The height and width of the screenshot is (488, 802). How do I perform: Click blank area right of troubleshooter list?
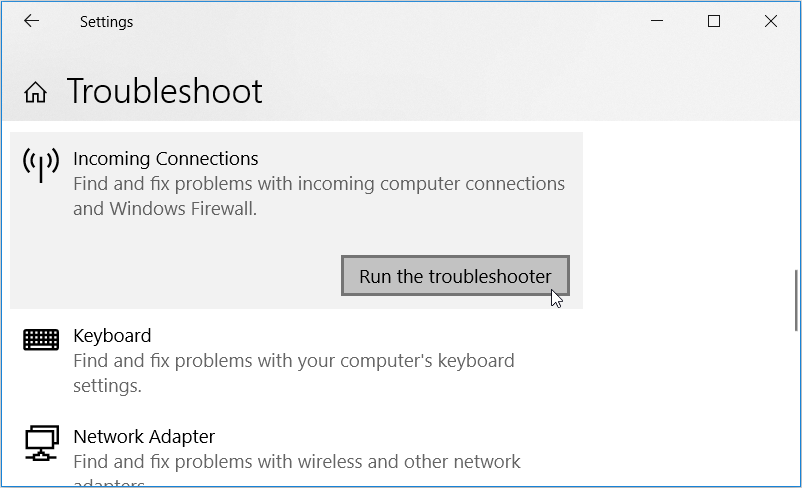point(690,300)
